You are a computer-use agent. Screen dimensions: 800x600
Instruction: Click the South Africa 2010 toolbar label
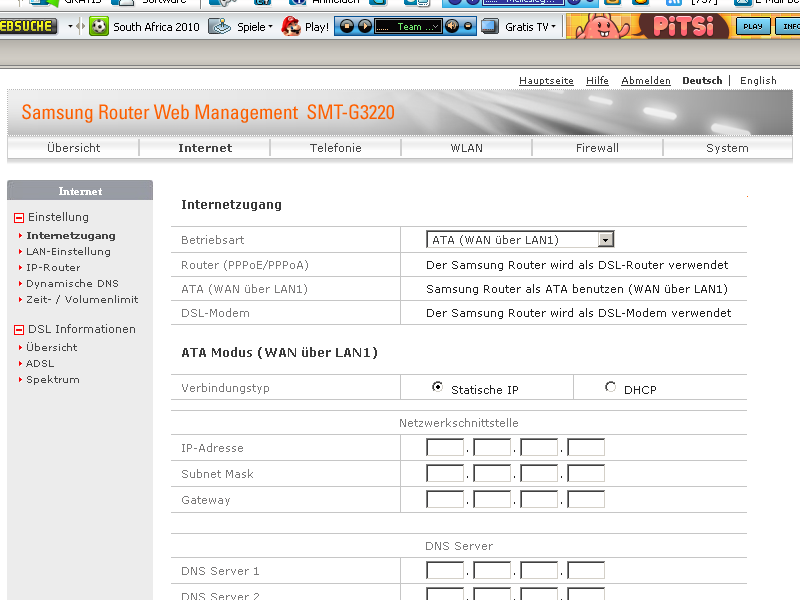pos(156,27)
